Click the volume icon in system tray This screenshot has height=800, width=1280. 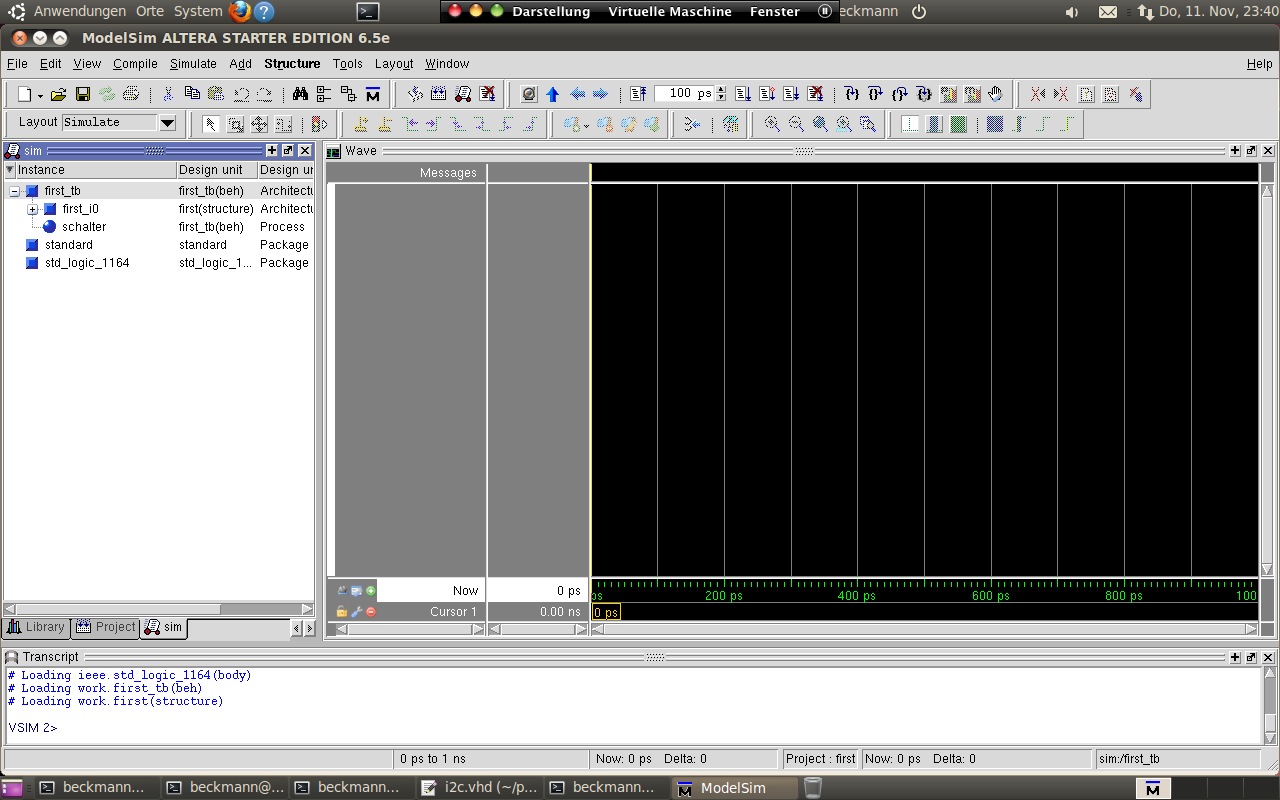pyautogui.click(x=1072, y=12)
